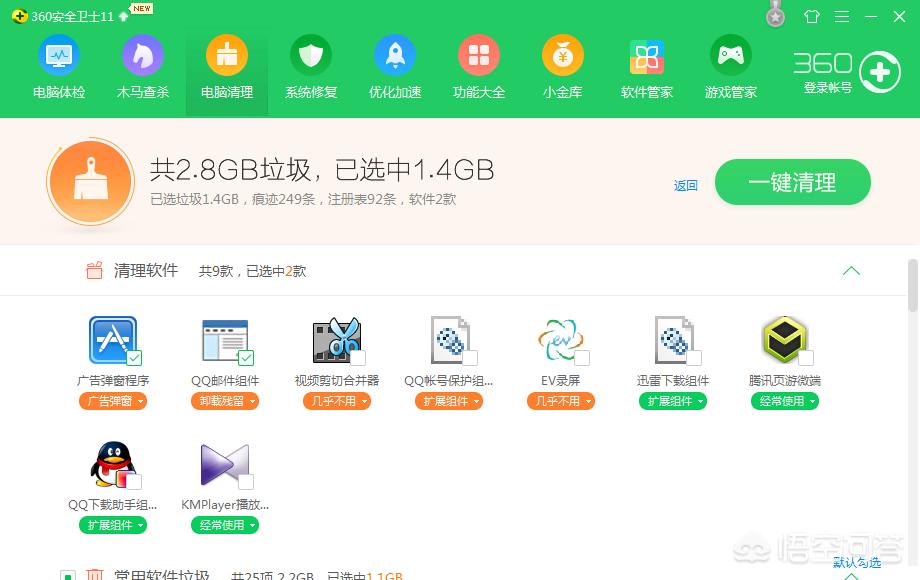Open 经常使用 dropdown under KMPlayer播放器
The width and height of the screenshot is (920, 580).
[x=225, y=525]
